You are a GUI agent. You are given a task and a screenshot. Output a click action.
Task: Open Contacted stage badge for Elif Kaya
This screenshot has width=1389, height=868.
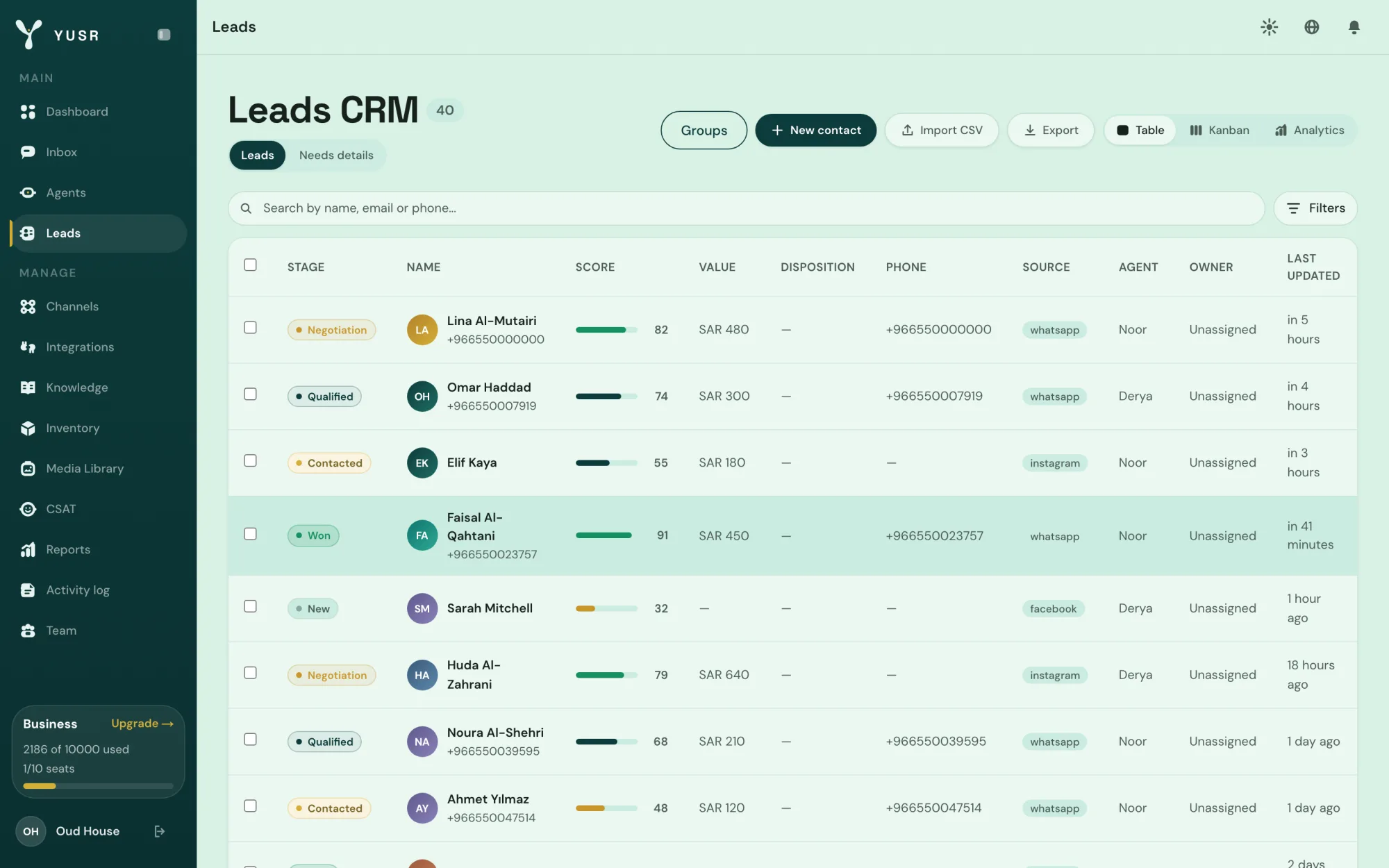pos(329,463)
